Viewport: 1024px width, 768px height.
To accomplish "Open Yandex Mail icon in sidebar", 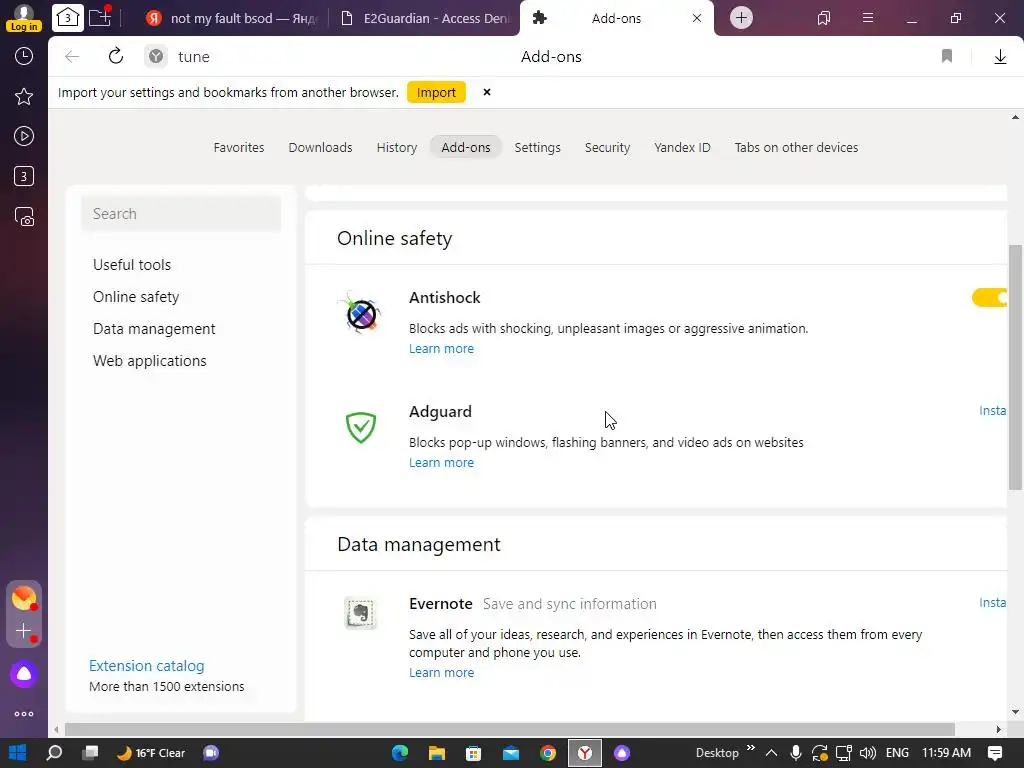I will click(24, 598).
